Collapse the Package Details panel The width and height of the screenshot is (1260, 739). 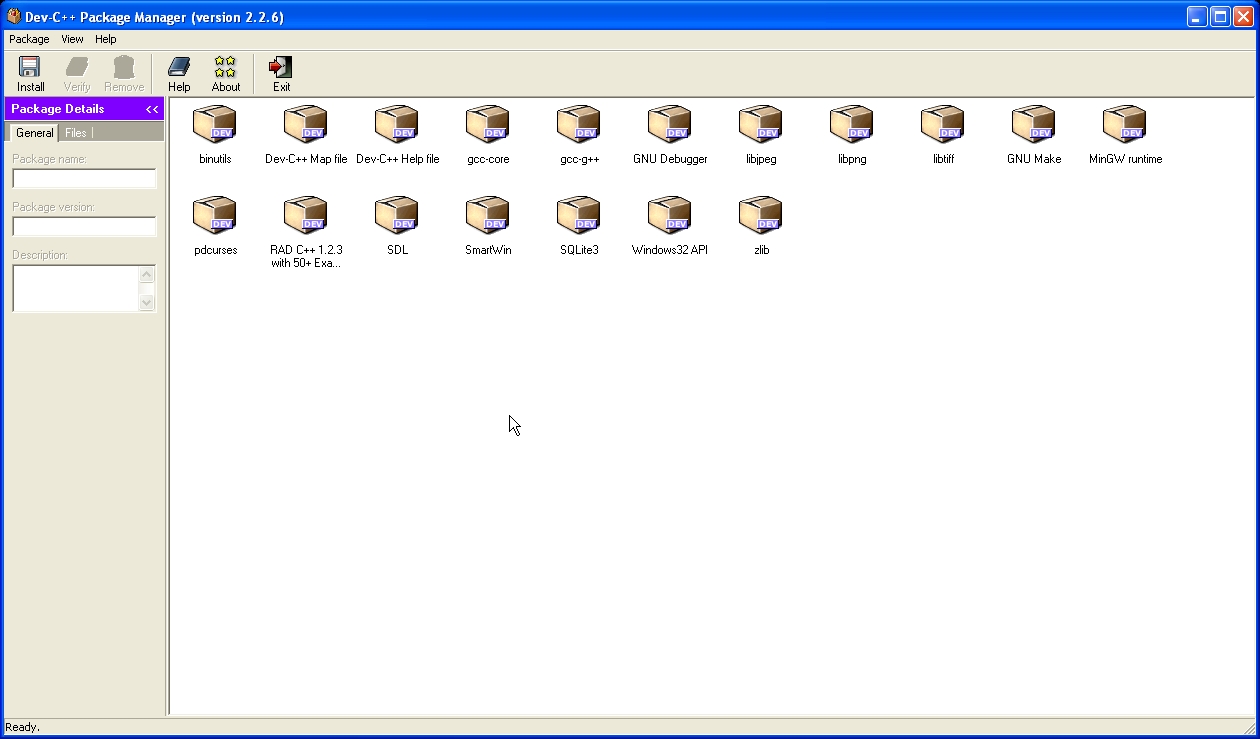[x=152, y=109]
